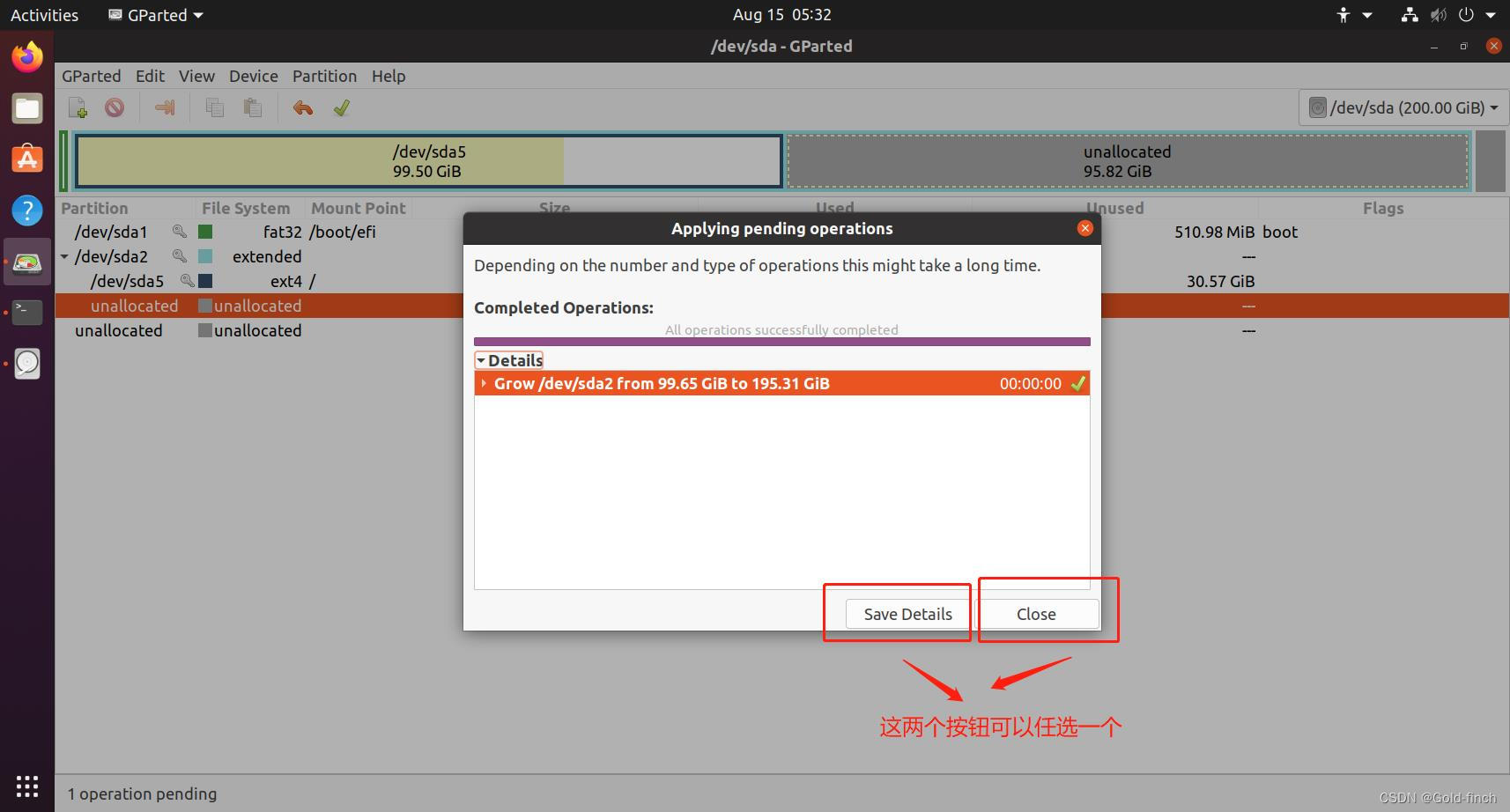Screen dimensions: 1510x812
Task: Open Ubuntu Software from the dock
Action: [x=27, y=159]
